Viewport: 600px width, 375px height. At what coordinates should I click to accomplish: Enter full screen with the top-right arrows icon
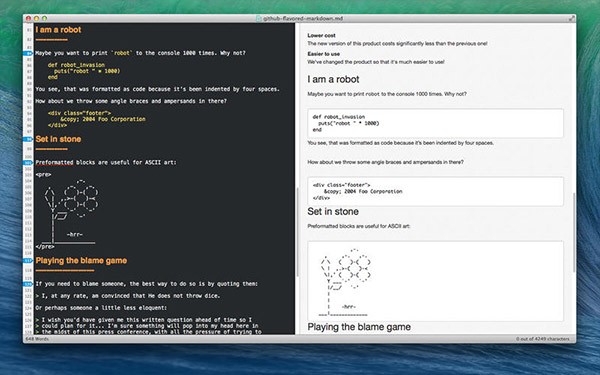pos(571,18)
